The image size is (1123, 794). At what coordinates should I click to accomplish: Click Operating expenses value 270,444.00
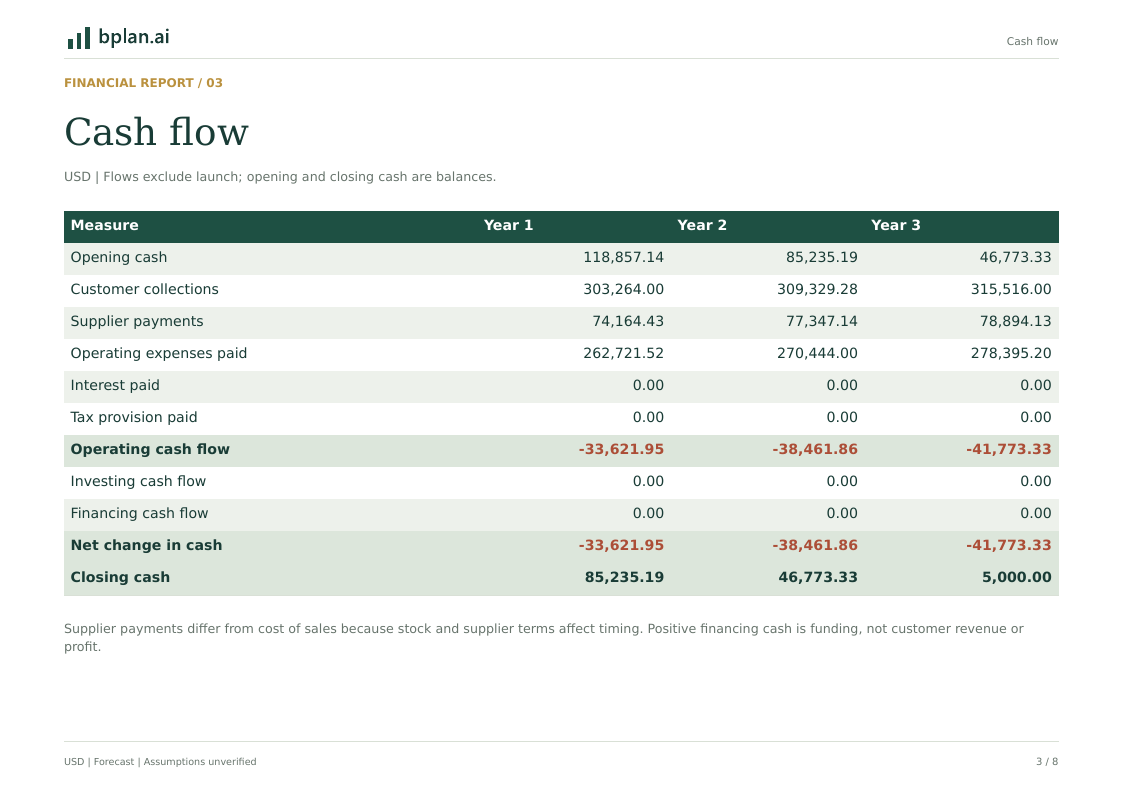[817, 354]
